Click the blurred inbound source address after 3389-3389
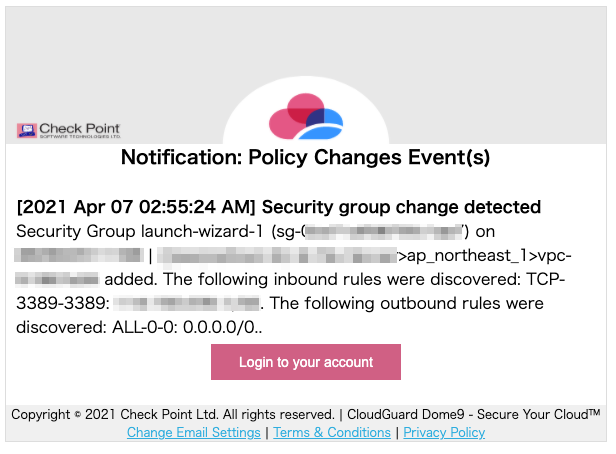The image size is (616, 454). [187, 304]
